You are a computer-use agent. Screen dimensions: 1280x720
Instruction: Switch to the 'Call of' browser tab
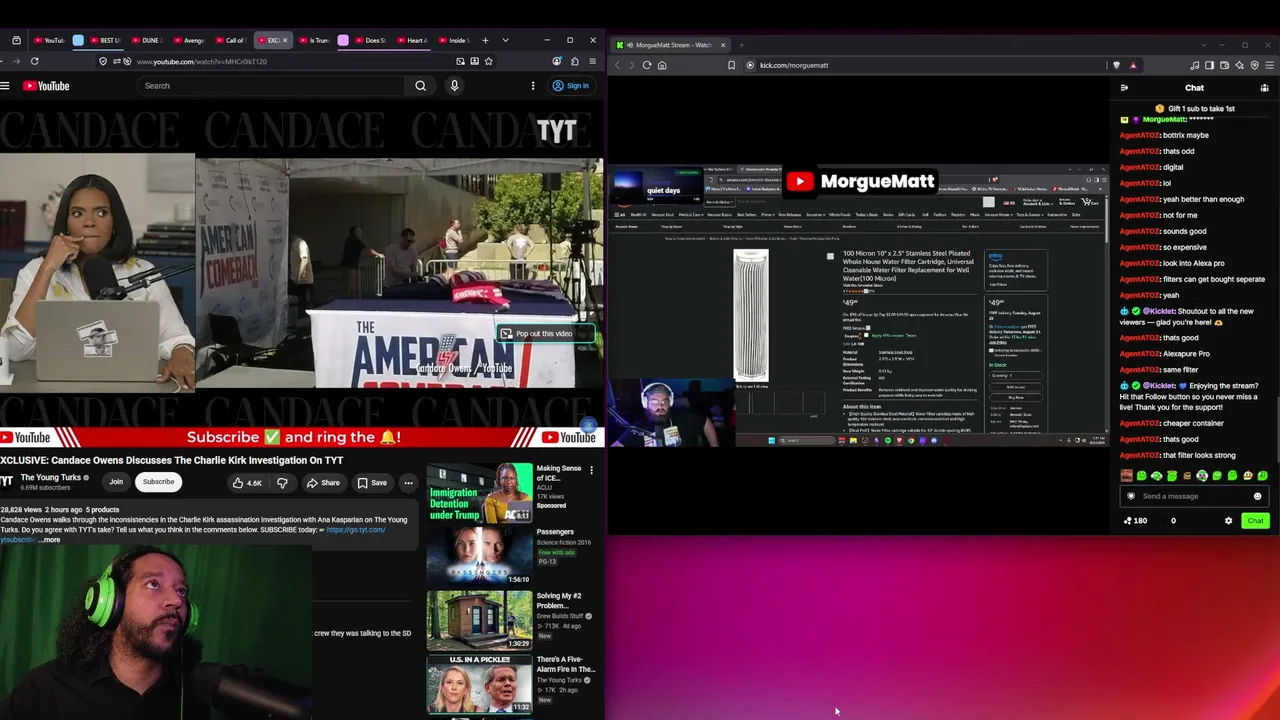tap(230, 40)
